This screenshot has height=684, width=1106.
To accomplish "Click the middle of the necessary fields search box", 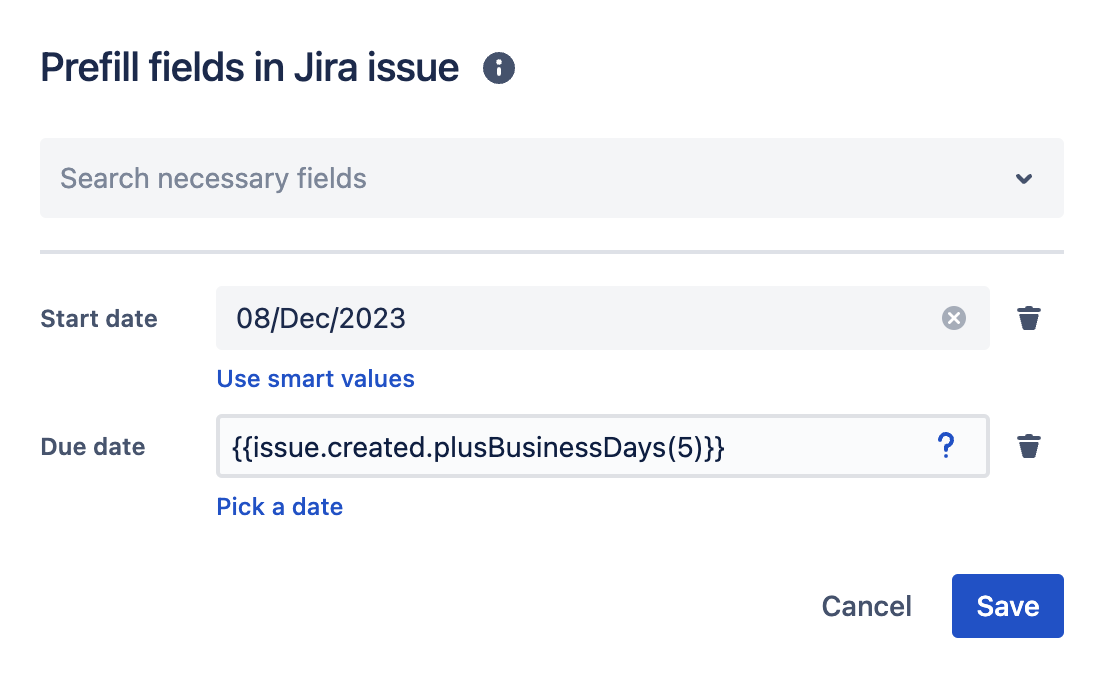I will 551,179.
